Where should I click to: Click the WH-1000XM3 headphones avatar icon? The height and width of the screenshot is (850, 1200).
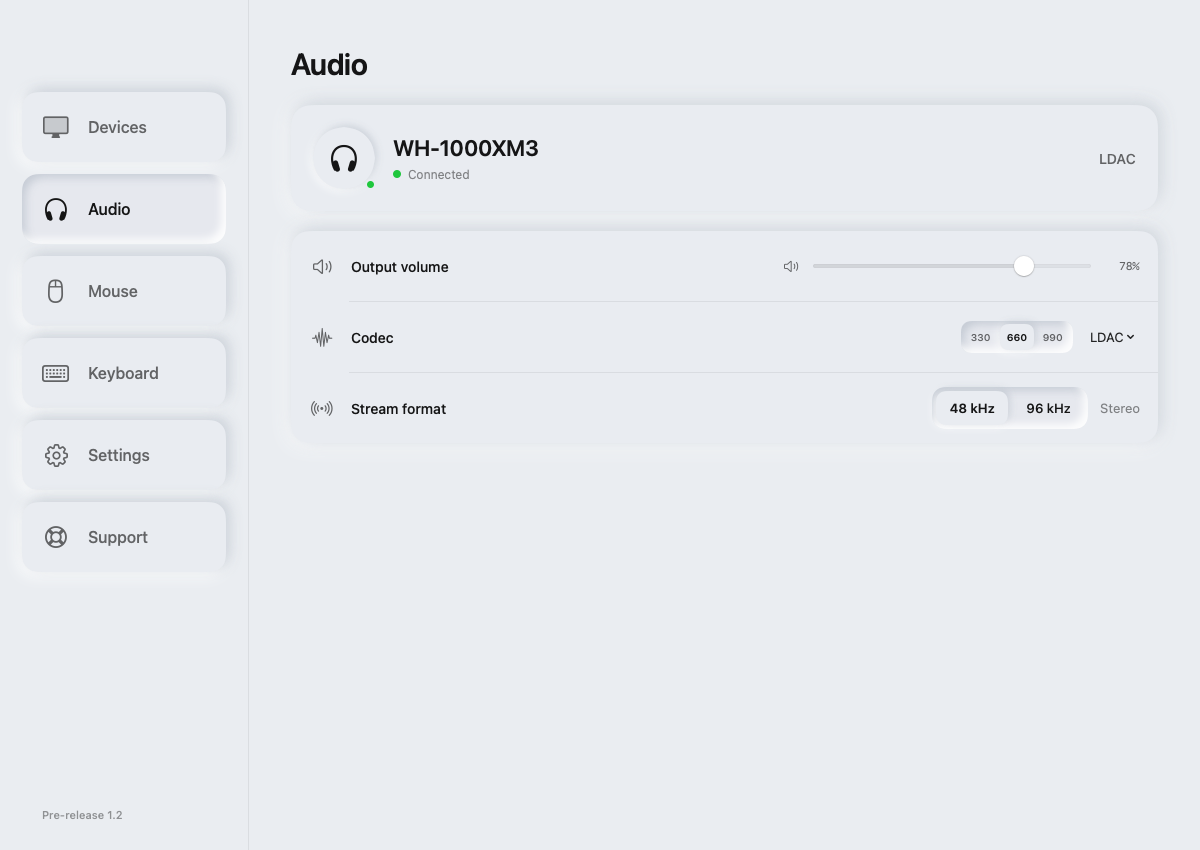(344, 158)
